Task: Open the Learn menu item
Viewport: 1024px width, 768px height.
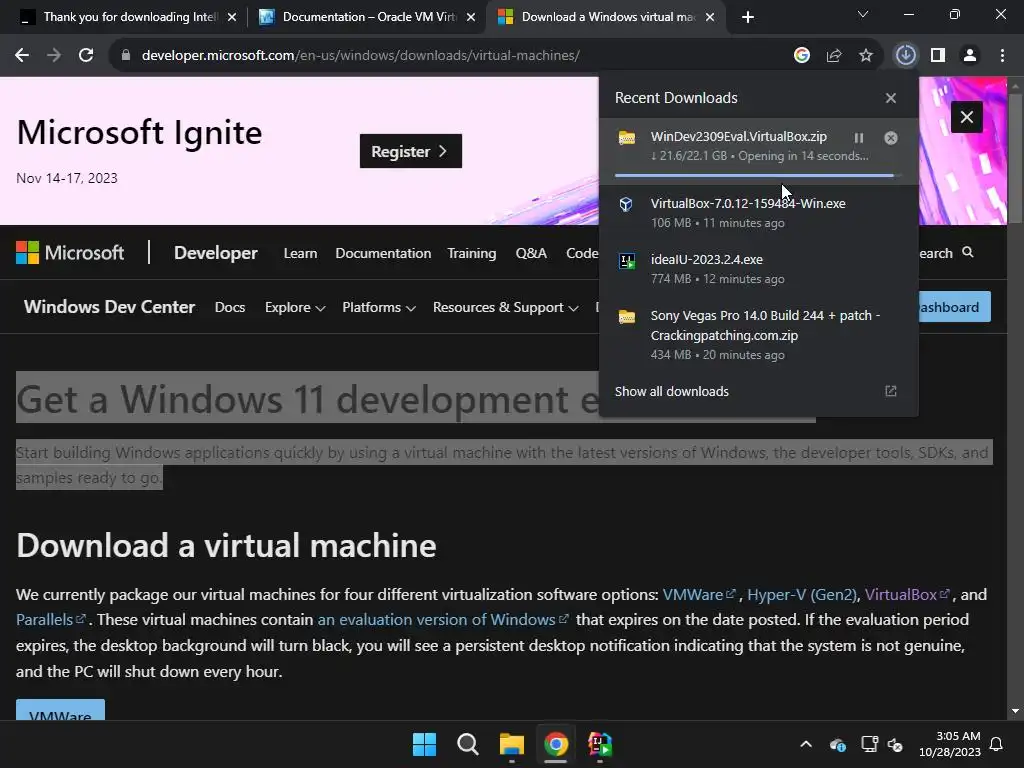Action: coord(300,253)
